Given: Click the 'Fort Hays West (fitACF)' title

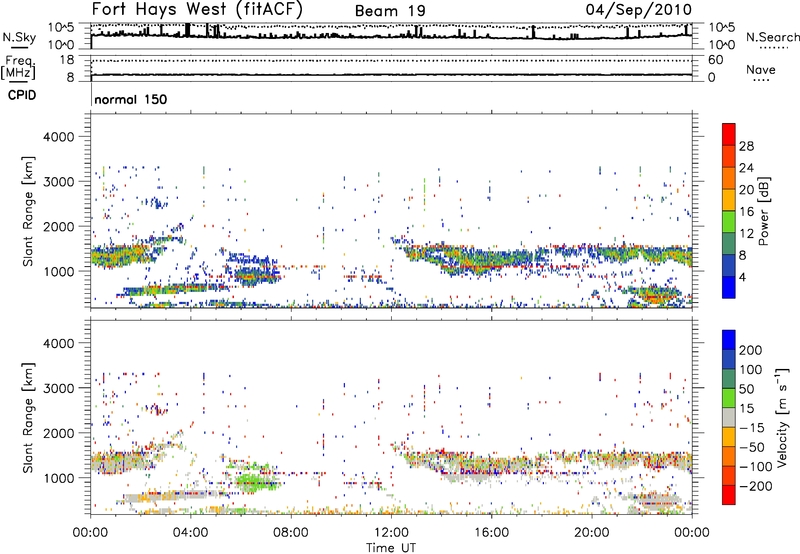Looking at the screenshot, I should point(197,10).
